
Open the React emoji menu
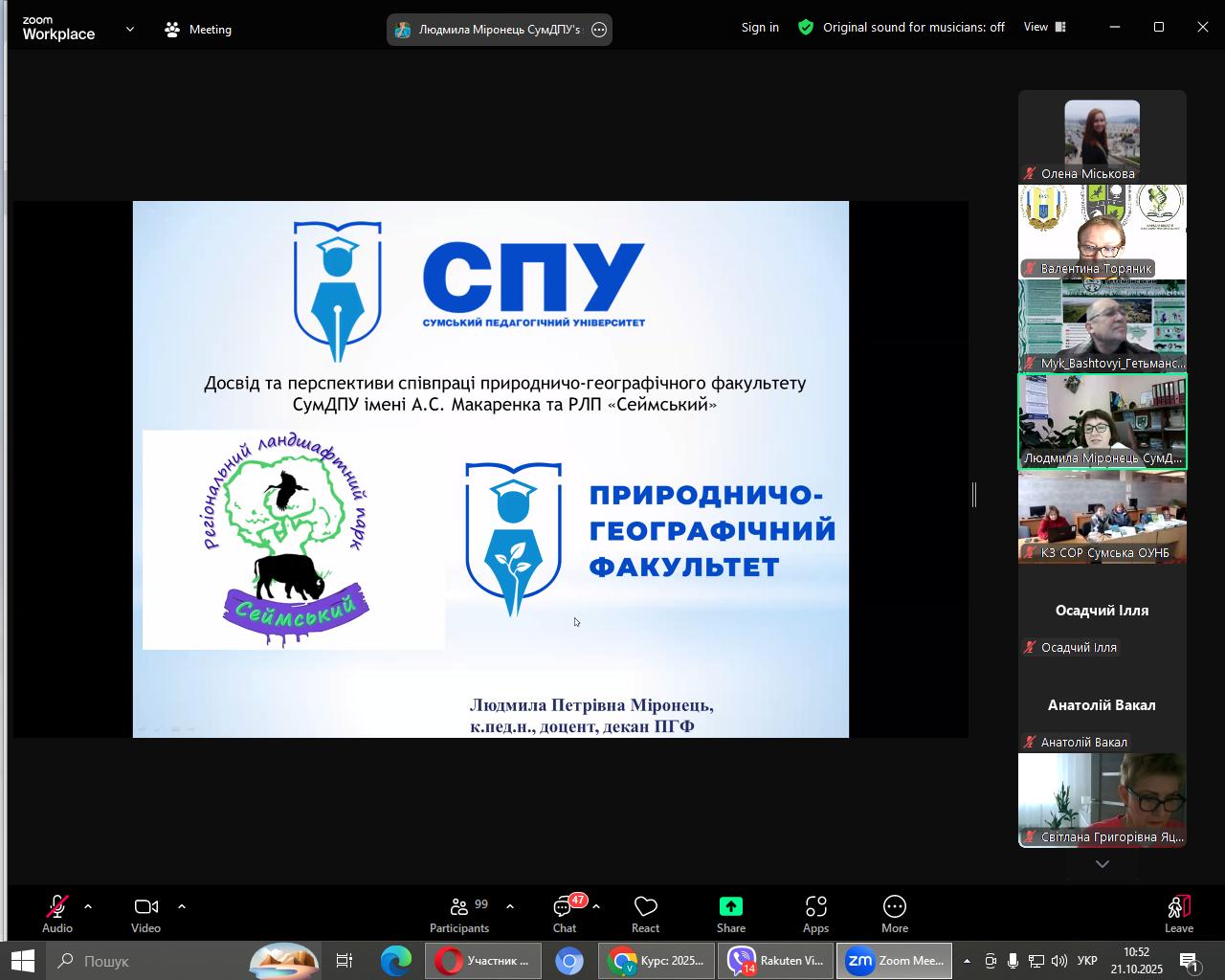646,914
